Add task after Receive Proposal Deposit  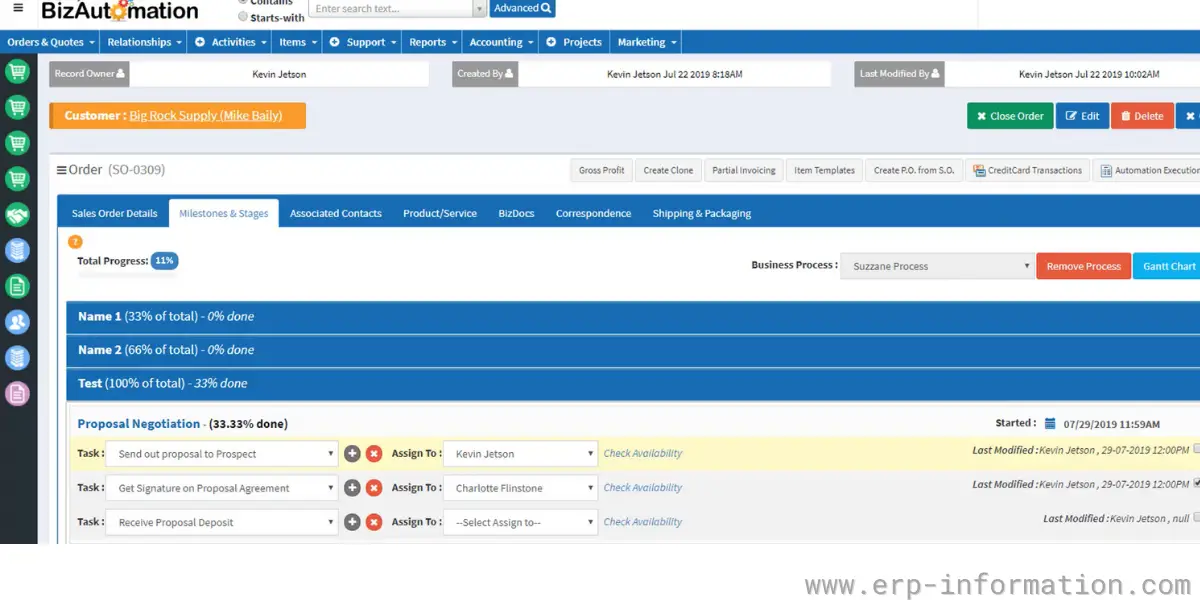352,522
